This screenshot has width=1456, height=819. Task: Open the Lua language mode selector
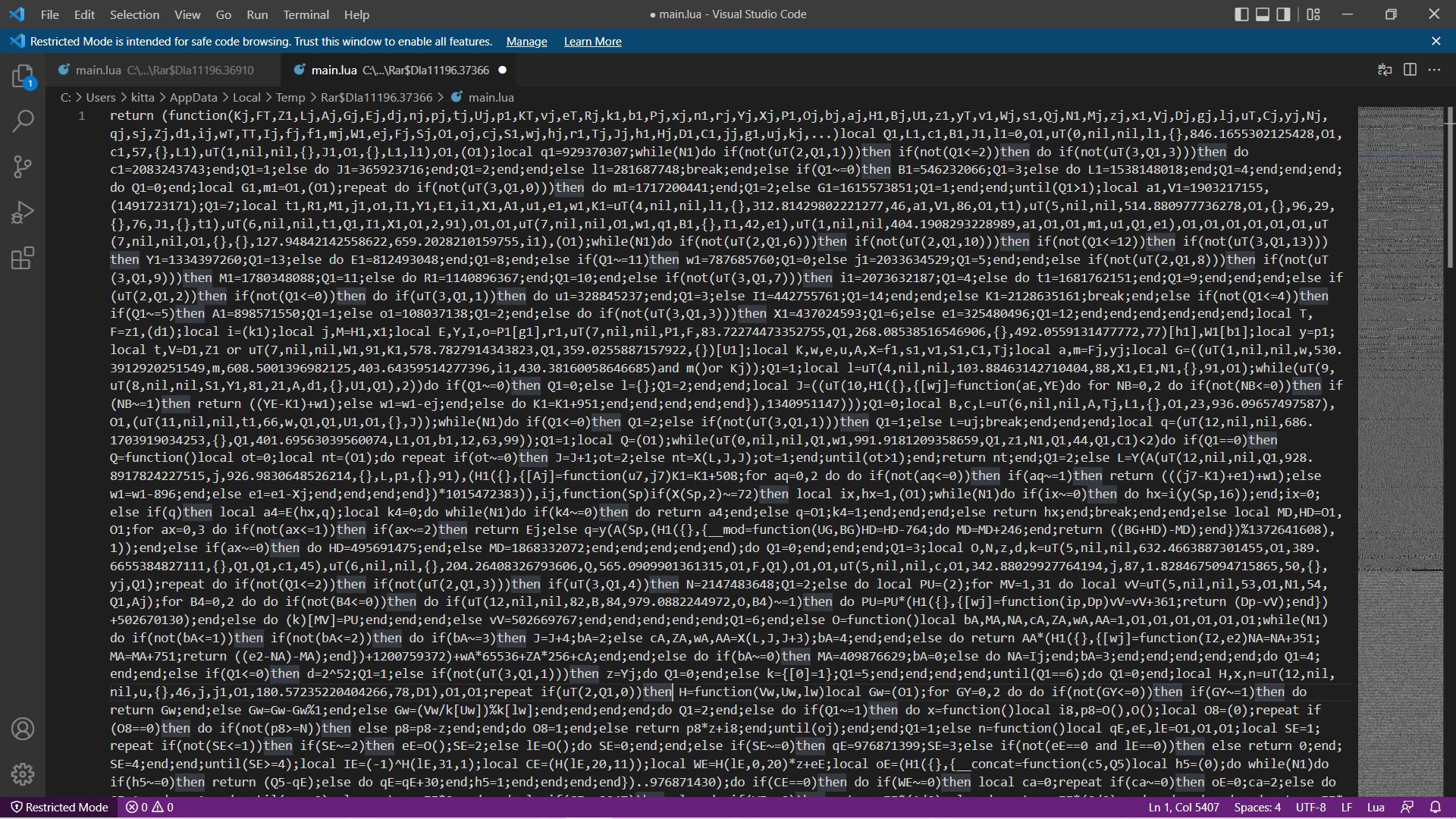tap(1376, 807)
